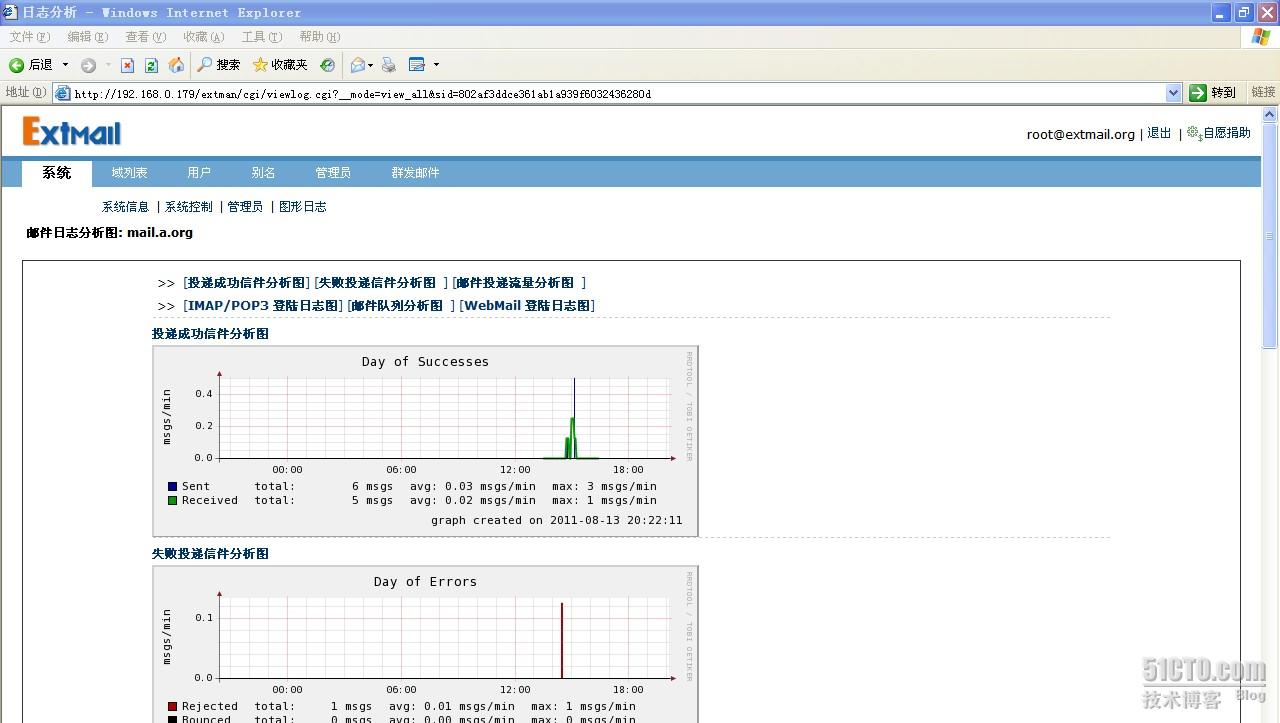The image size is (1280, 723).
Task: Switch to the 群发邮件 tab
Action: point(415,173)
